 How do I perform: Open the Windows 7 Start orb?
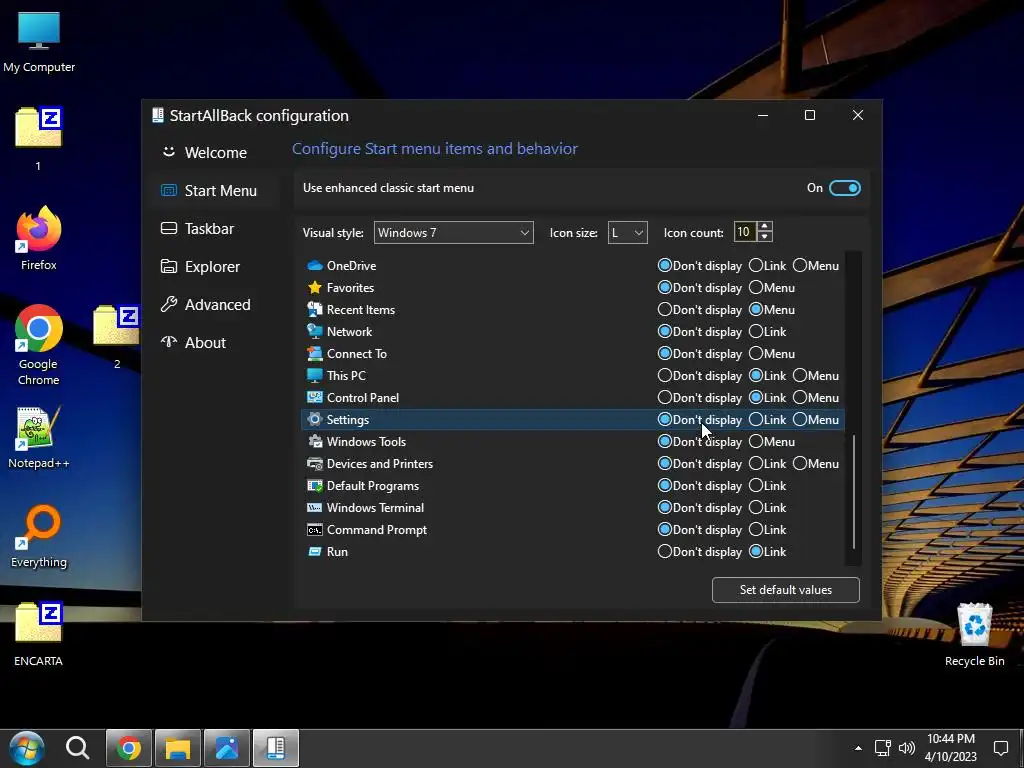coord(27,748)
